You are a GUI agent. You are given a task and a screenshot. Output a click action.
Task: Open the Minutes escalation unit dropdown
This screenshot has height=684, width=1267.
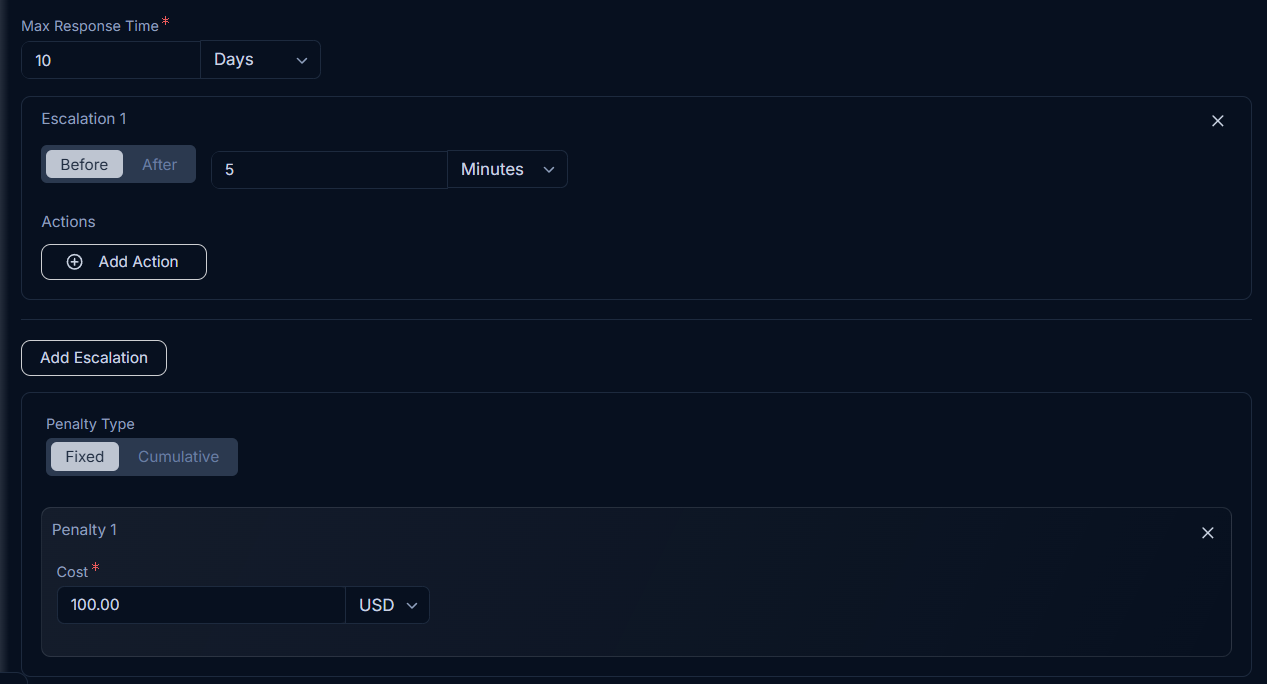[x=508, y=169]
